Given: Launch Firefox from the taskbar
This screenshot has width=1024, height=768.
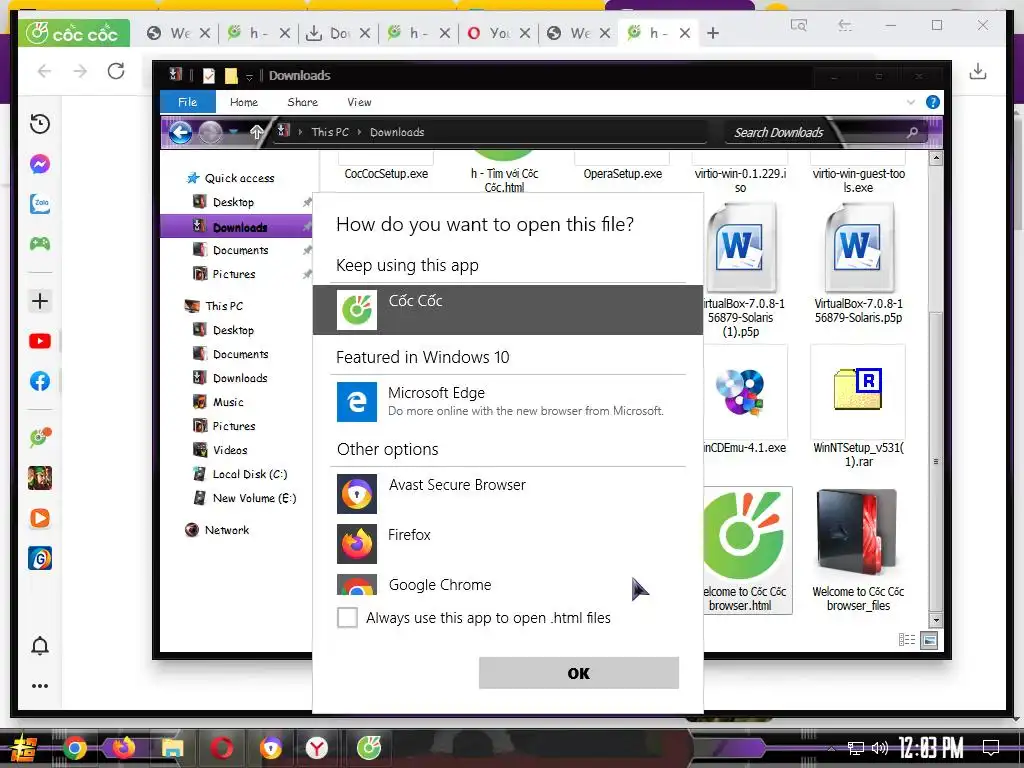Looking at the screenshot, I should (123, 748).
